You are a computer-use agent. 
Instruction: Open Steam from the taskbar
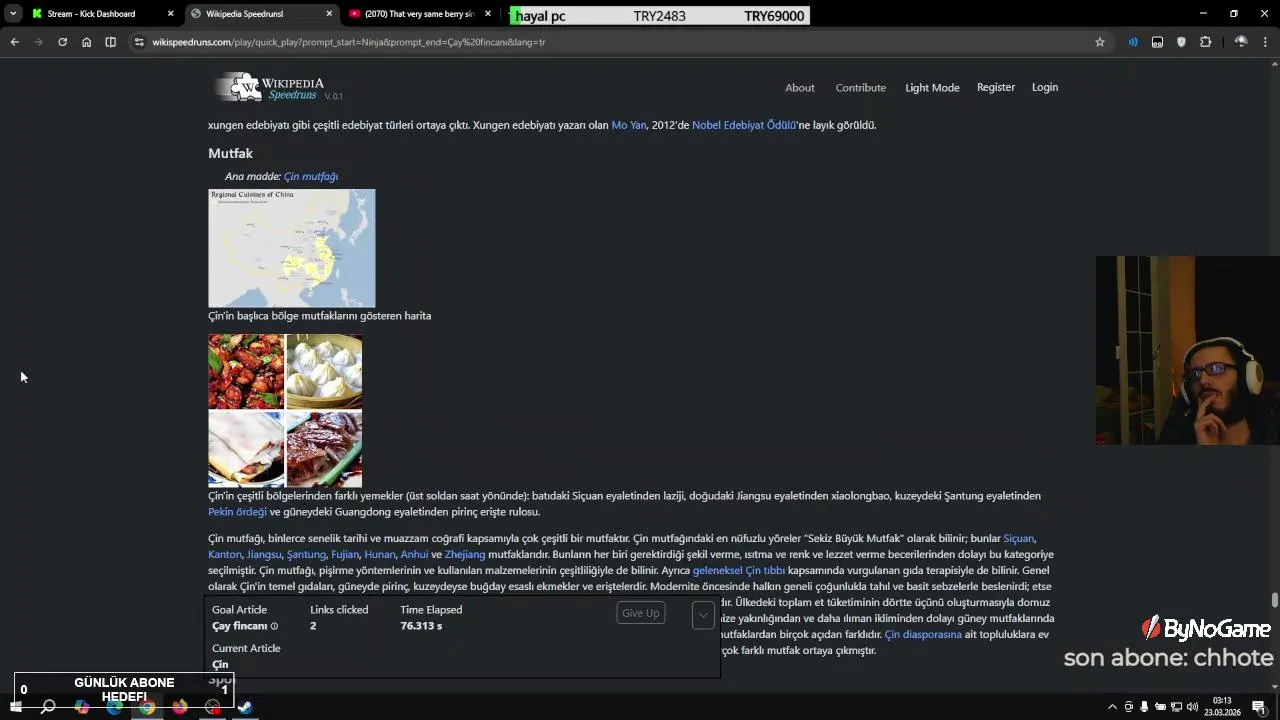[245, 707]
